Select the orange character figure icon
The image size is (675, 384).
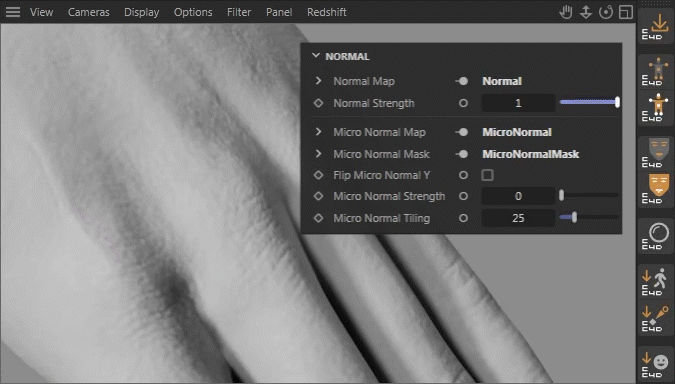pos(656,107)
